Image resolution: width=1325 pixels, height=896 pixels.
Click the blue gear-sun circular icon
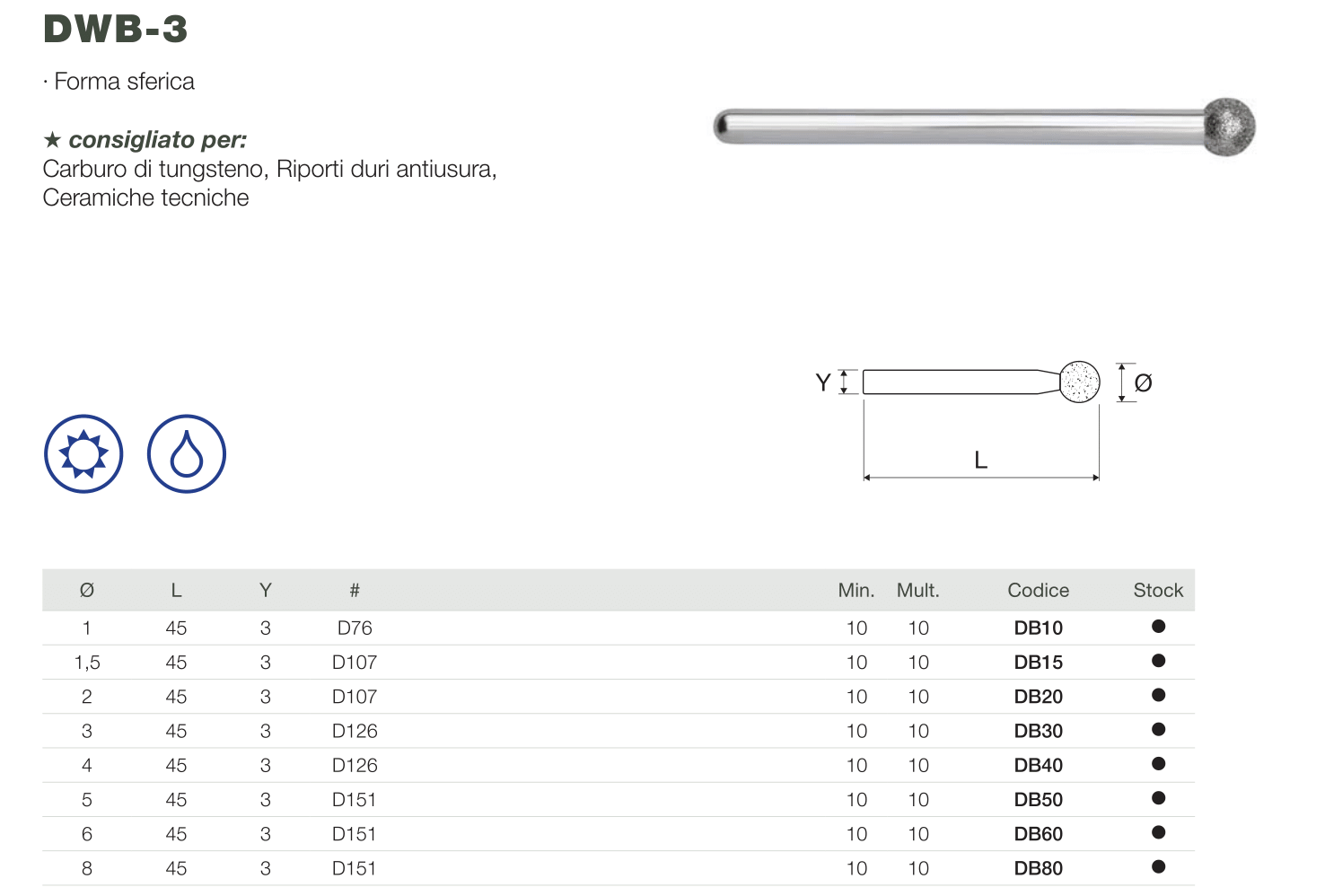point(83,453)
